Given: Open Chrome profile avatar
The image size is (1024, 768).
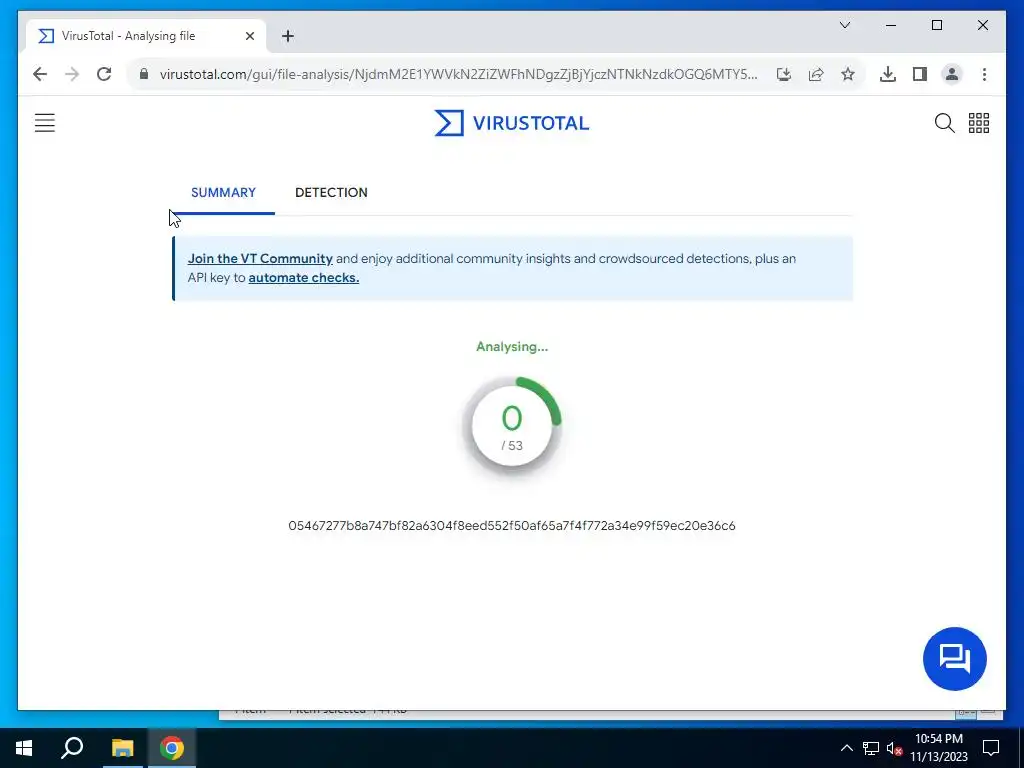Looking at the screenshot, I should 952,74.
